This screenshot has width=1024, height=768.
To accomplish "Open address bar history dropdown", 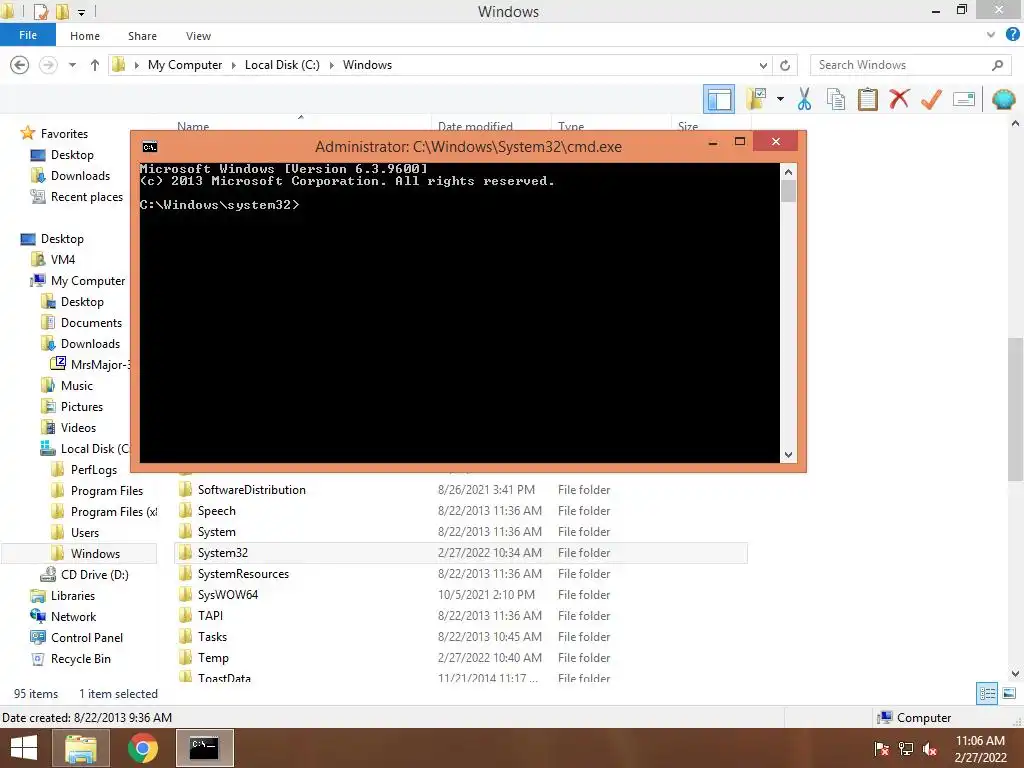I will (x=763, y=65).
